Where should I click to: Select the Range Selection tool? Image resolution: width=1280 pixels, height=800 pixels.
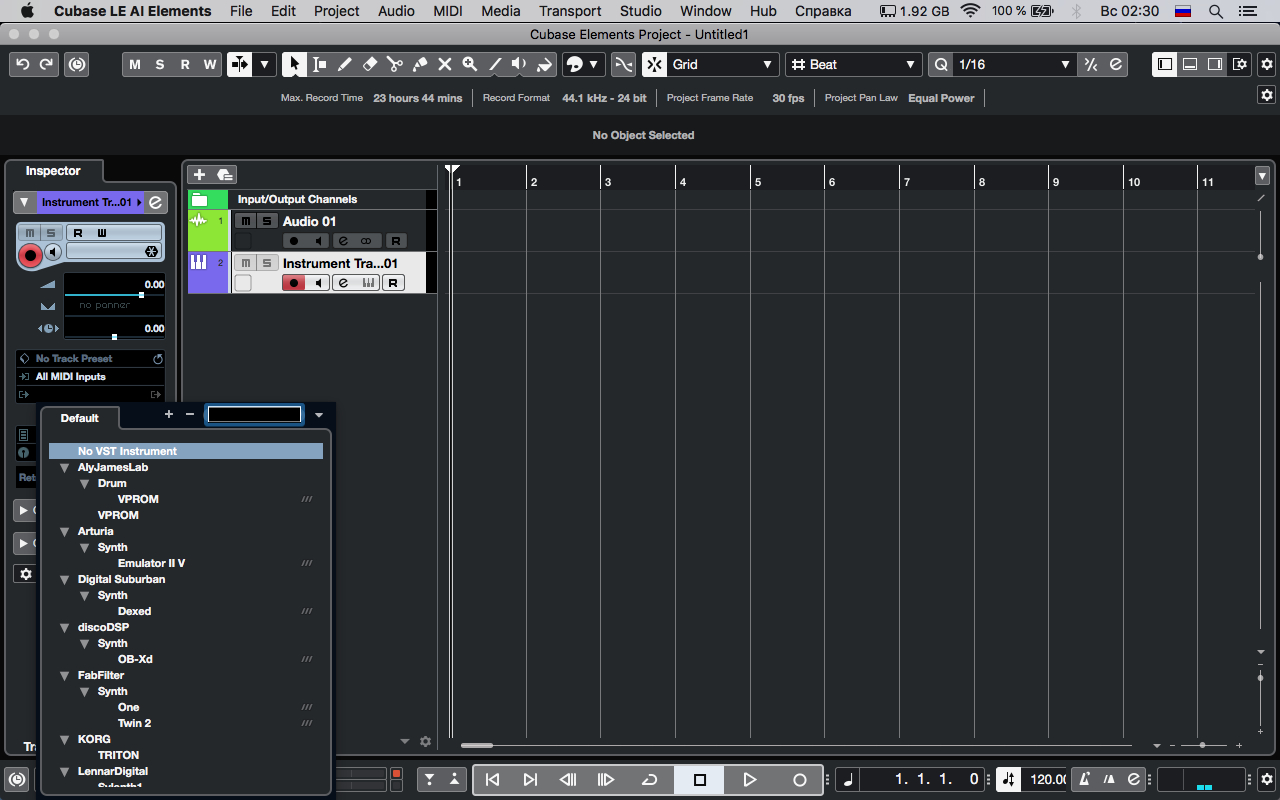pyautogui.click(x=320, y=64)
